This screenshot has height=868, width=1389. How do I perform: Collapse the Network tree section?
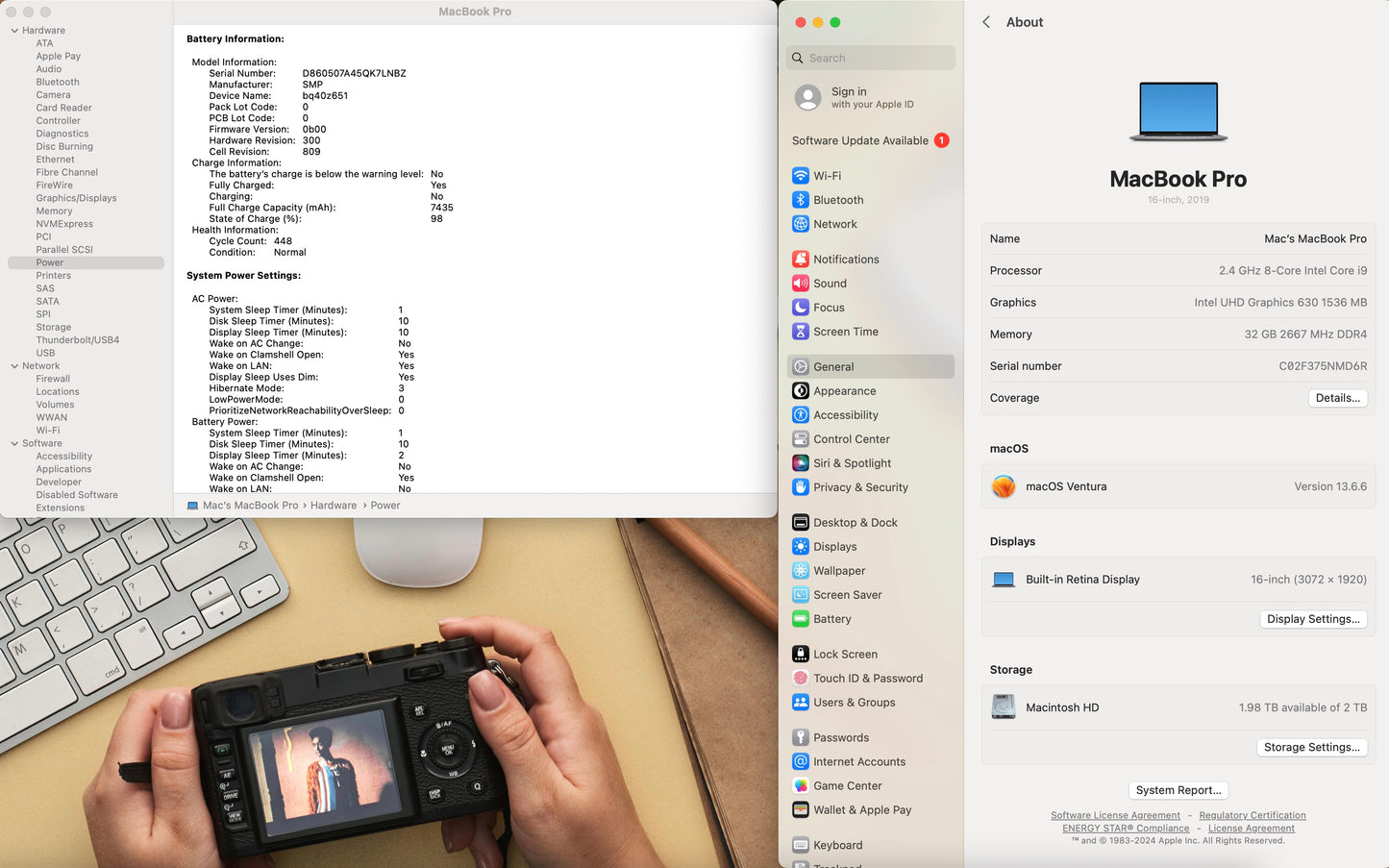14,366
